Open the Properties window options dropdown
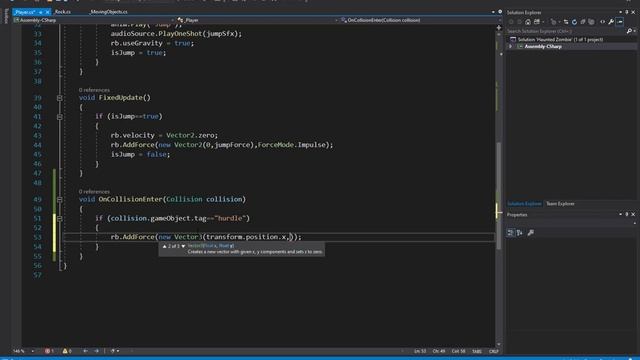The height and width of the screenshot is (360, 640). tap(620, 214)
